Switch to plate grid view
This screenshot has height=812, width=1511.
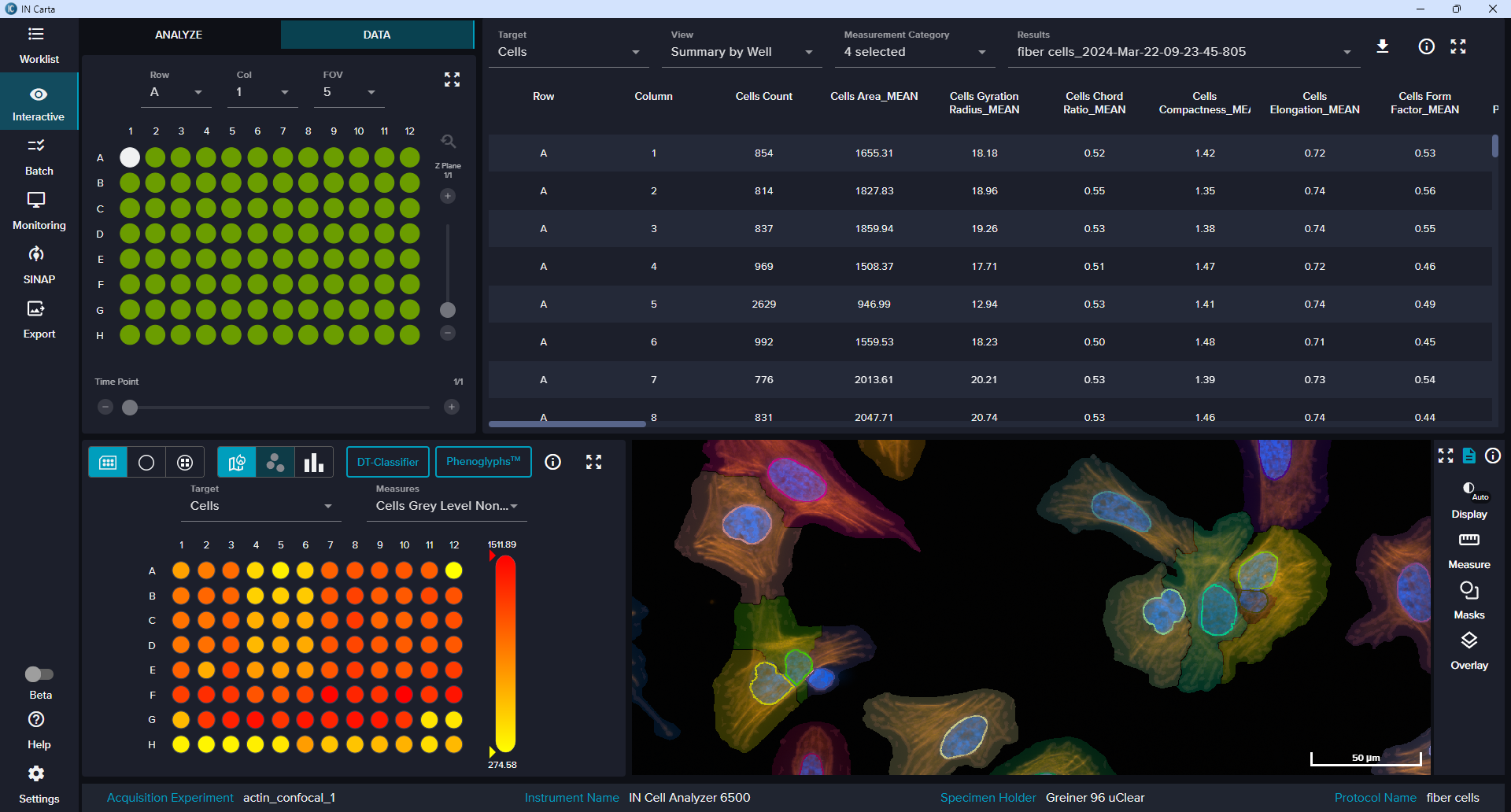(x=108, y=463)
